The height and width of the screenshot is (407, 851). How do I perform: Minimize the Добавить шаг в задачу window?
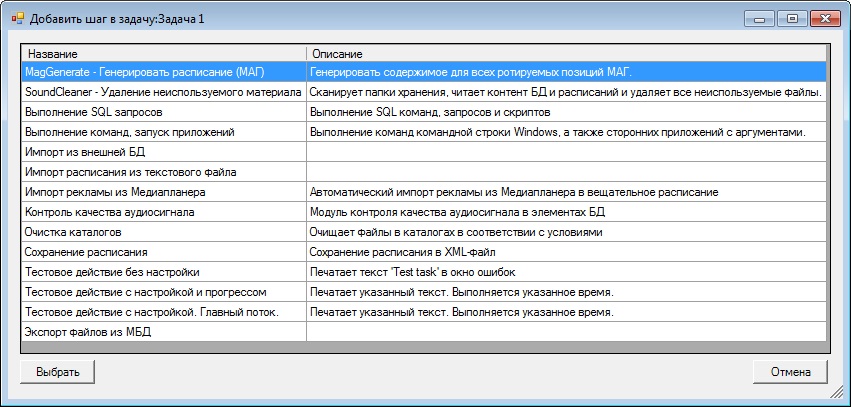(760, 19)
